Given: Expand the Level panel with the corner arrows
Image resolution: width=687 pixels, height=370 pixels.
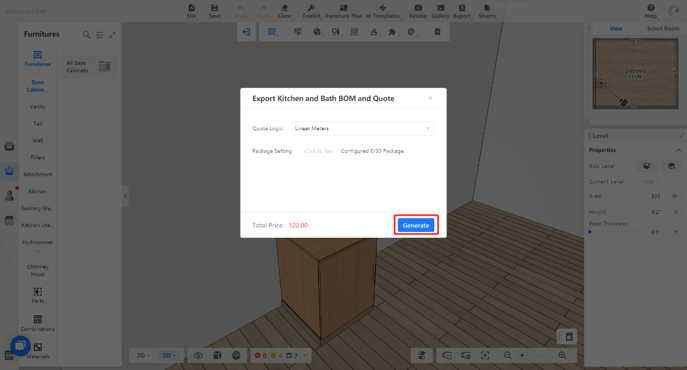Looking at the screenshot, I should tap(681, 135).
